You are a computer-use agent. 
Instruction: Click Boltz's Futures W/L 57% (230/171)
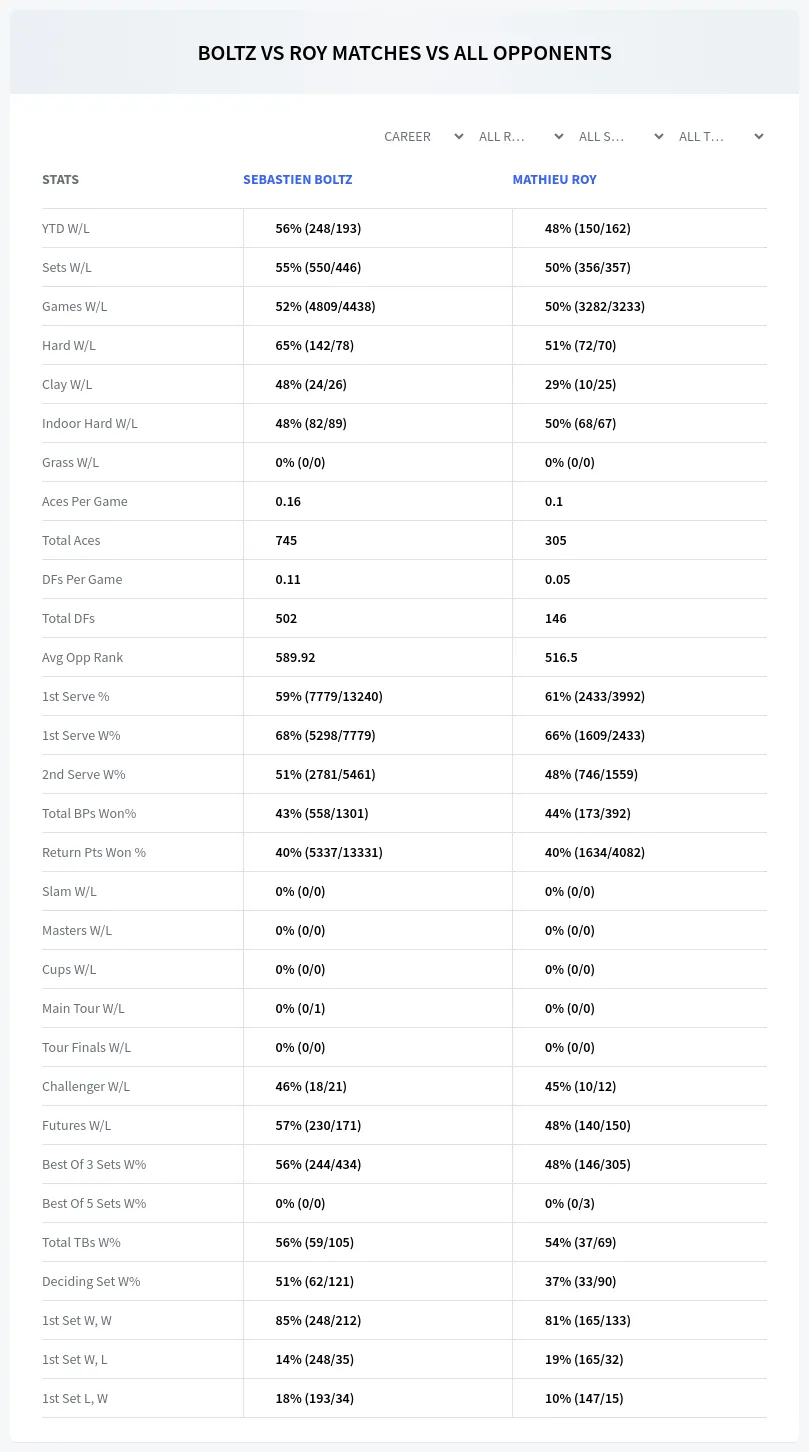(x=318, y=1125)
